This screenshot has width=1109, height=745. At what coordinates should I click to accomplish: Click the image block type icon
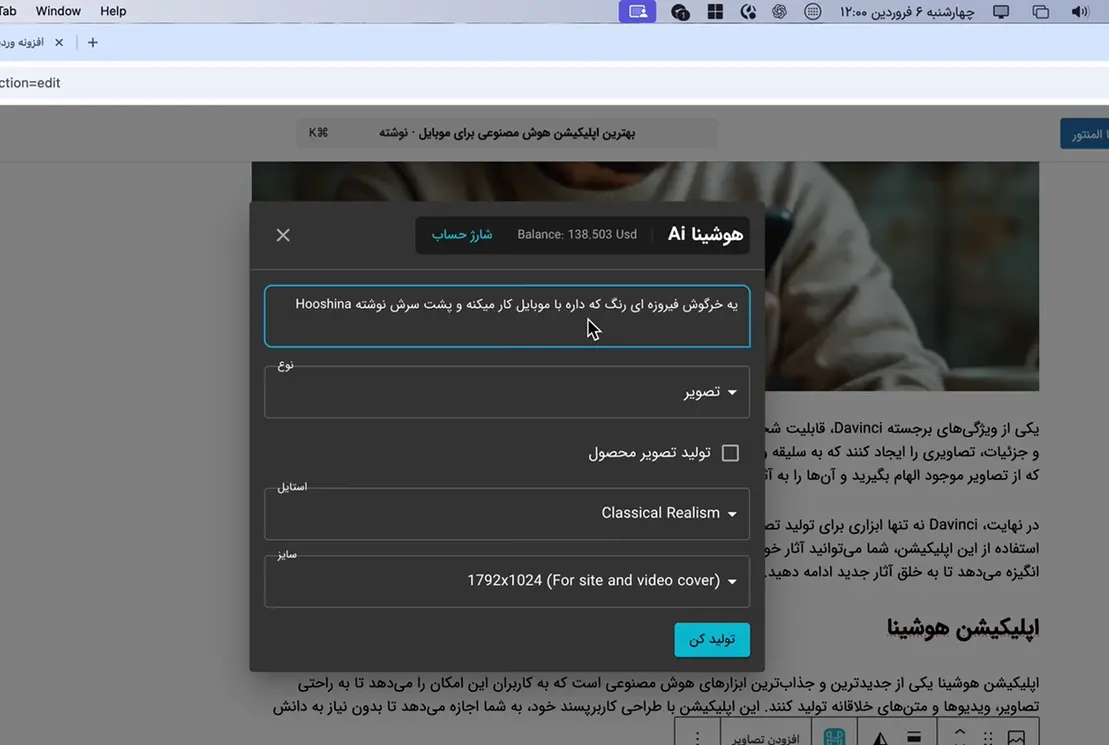(x=1016, y=737)
